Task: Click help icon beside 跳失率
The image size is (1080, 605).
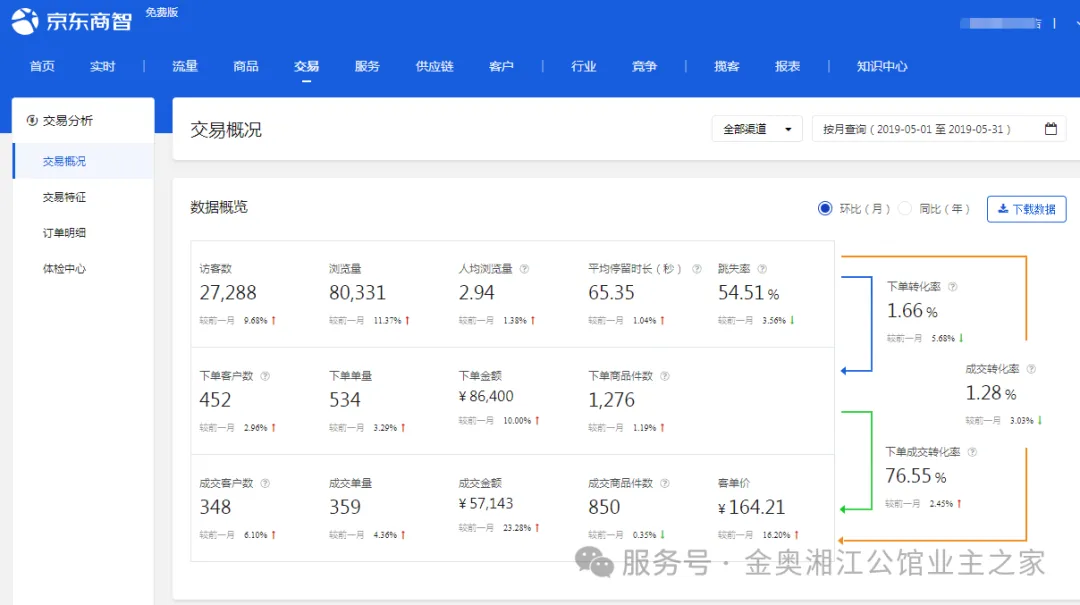Action: [762, 269]
